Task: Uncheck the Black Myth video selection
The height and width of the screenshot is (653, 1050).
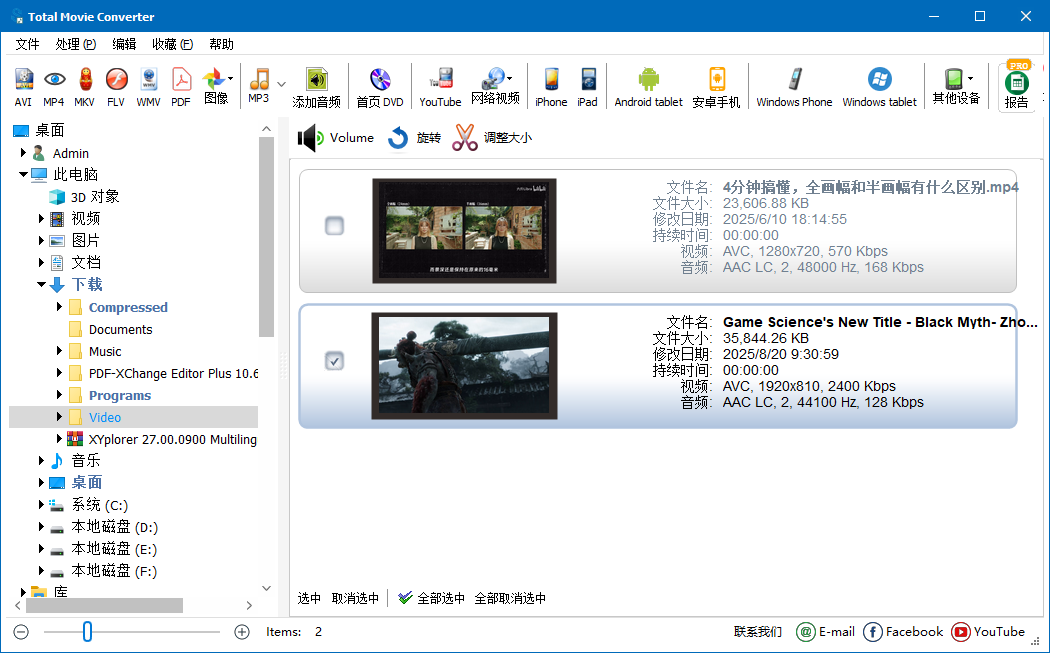Action: (334, 363)
